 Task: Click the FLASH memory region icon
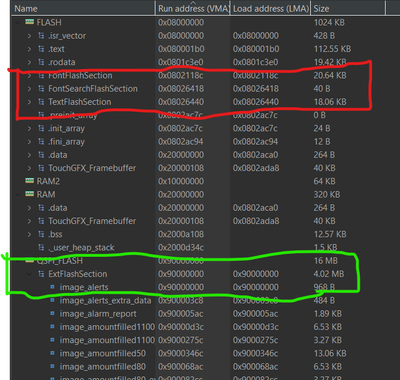click(x=29, y=22)
